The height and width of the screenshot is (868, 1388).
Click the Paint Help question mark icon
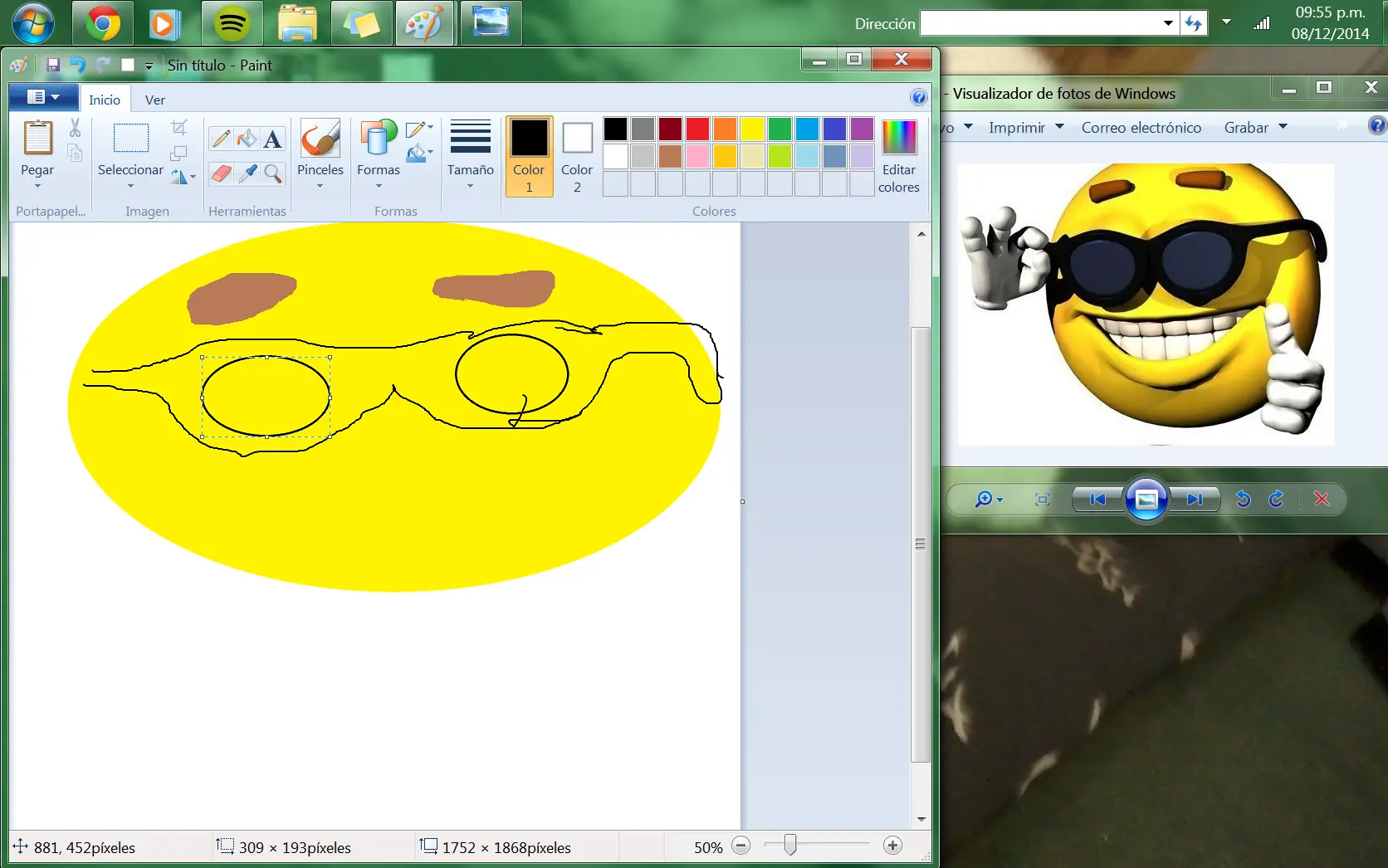click(919, 97)
